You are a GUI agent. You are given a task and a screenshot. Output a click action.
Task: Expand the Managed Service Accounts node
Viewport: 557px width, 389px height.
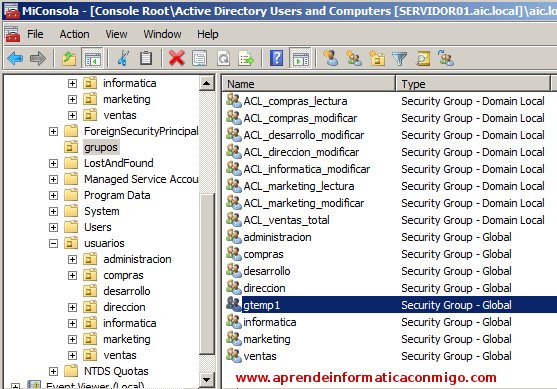click(x=53, y=179)
